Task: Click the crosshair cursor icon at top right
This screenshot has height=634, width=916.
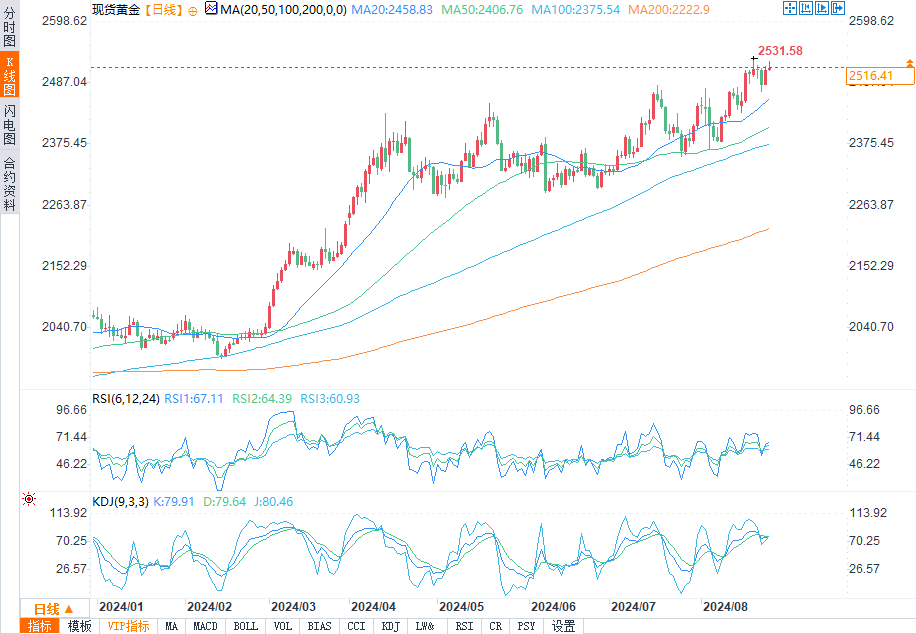Action: coord(789,9)
